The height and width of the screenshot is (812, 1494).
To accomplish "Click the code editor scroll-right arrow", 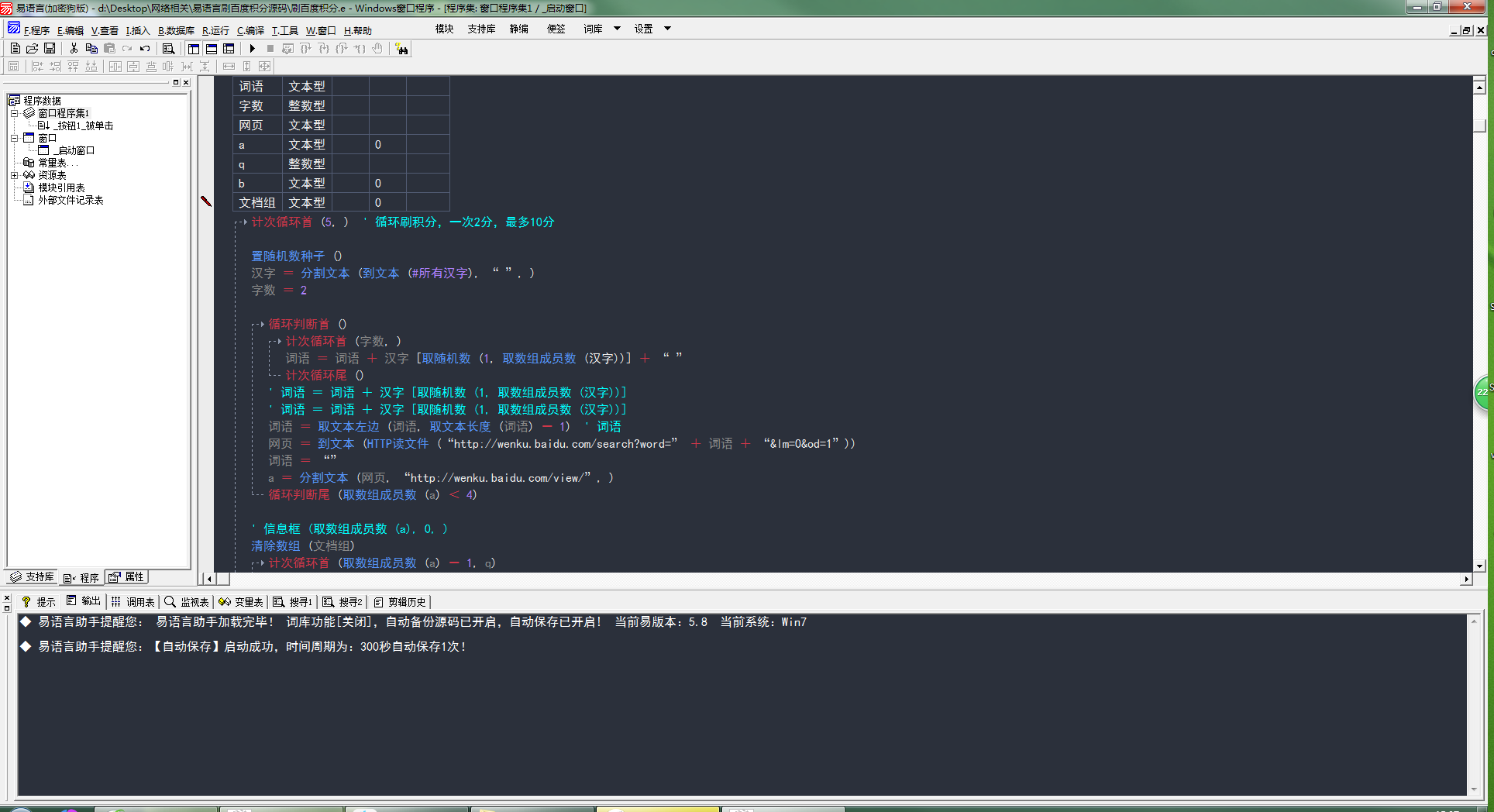I will (1466, 579).
